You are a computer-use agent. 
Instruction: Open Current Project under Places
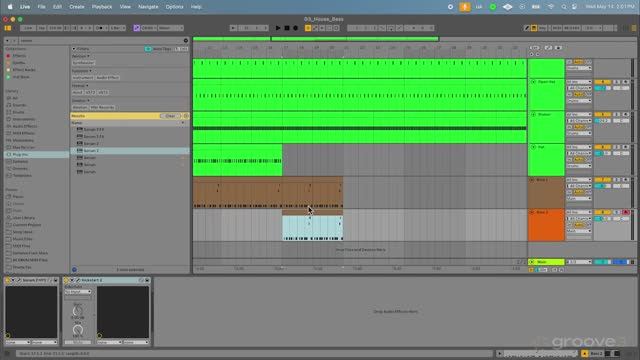[x=27, y=225]
